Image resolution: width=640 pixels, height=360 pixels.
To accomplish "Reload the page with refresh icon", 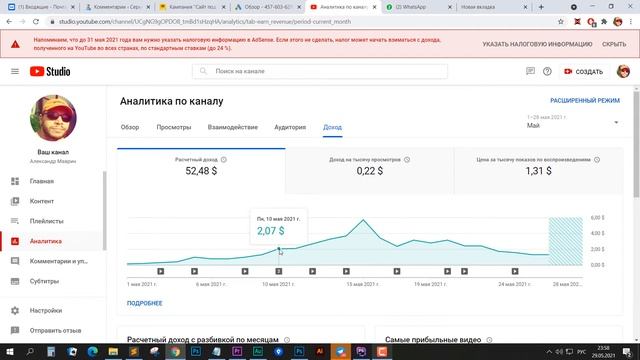I will coord(36,22).
